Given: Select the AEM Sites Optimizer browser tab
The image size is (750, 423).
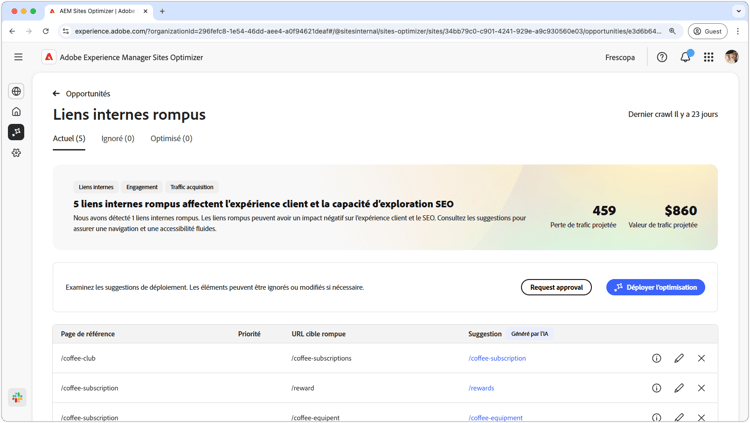Looking at the screenshot, I should pyautogui.click(x=98, y=11).
